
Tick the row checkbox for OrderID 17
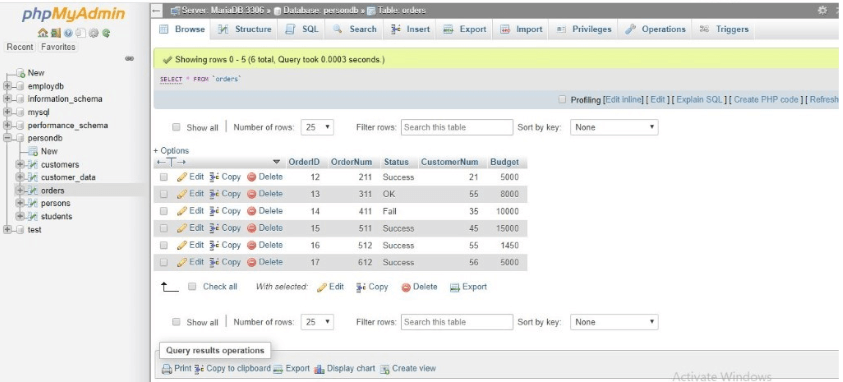pos(164,262)
